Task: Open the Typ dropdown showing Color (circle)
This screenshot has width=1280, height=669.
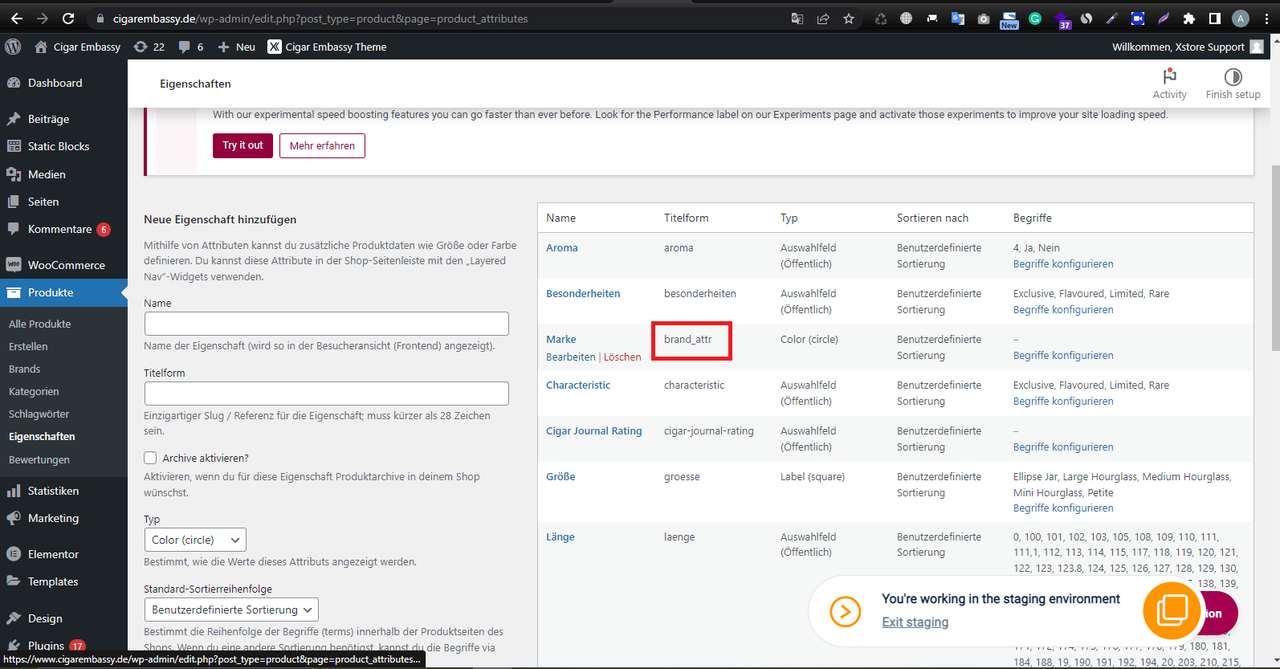Action: [195, 540]
